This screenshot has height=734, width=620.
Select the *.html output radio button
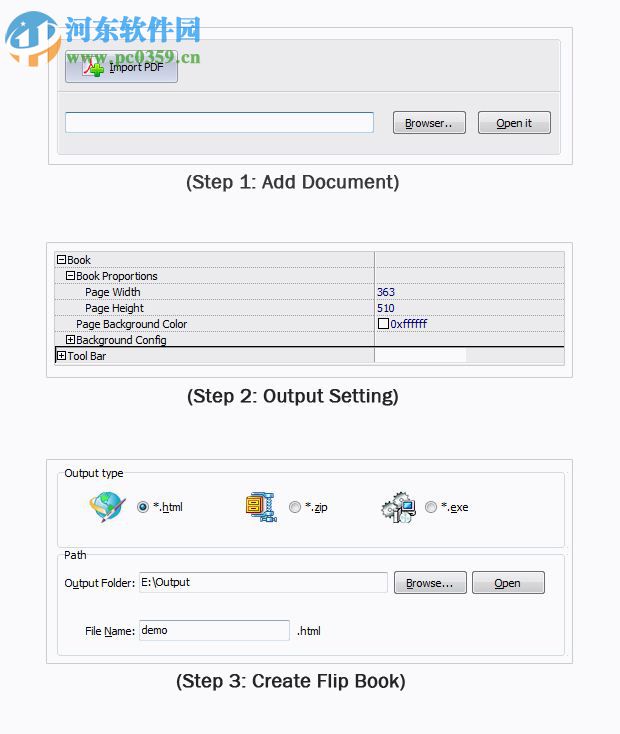tap(143, 507)
